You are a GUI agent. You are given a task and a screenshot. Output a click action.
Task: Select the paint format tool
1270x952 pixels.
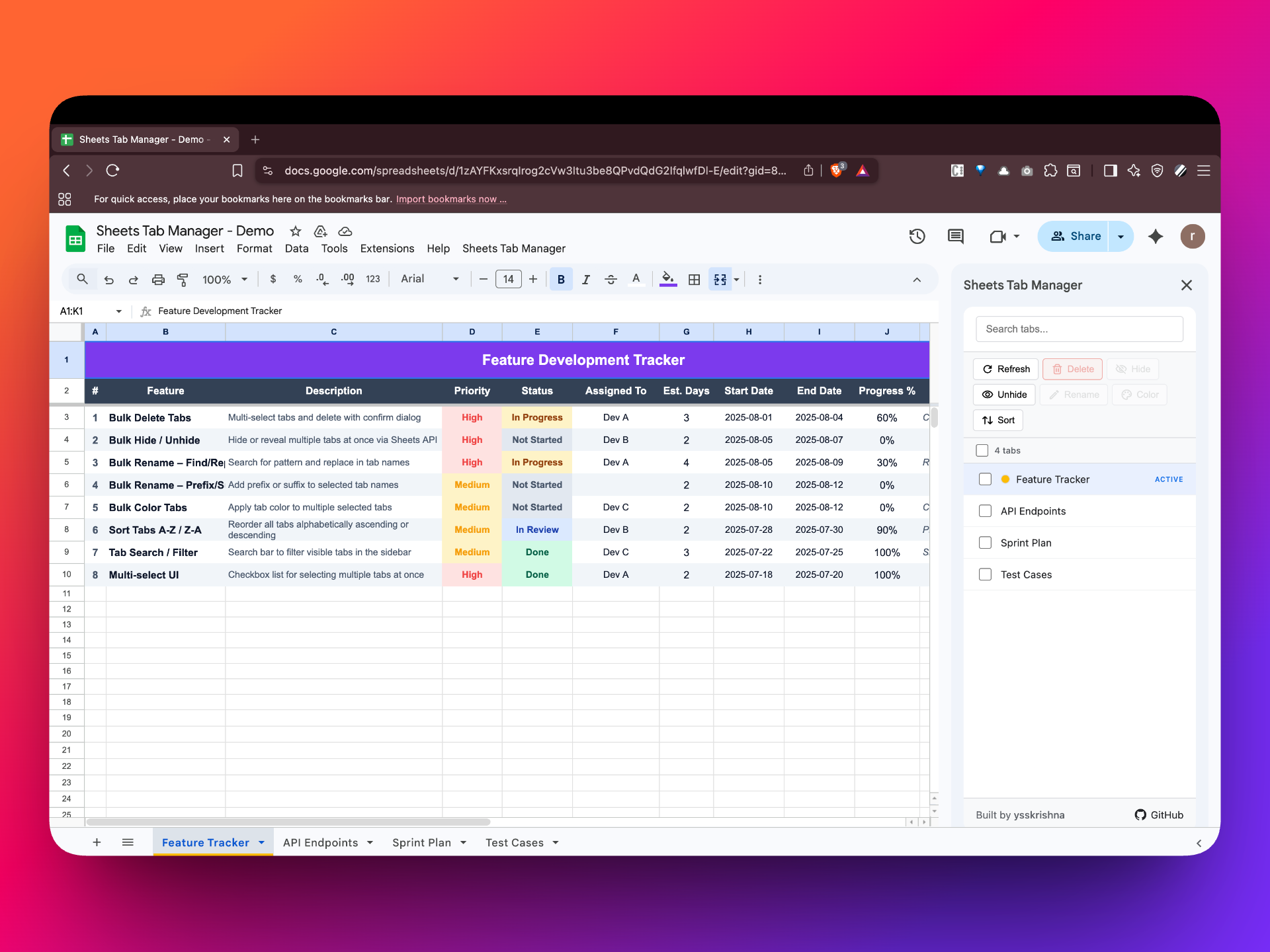(183, 279)
